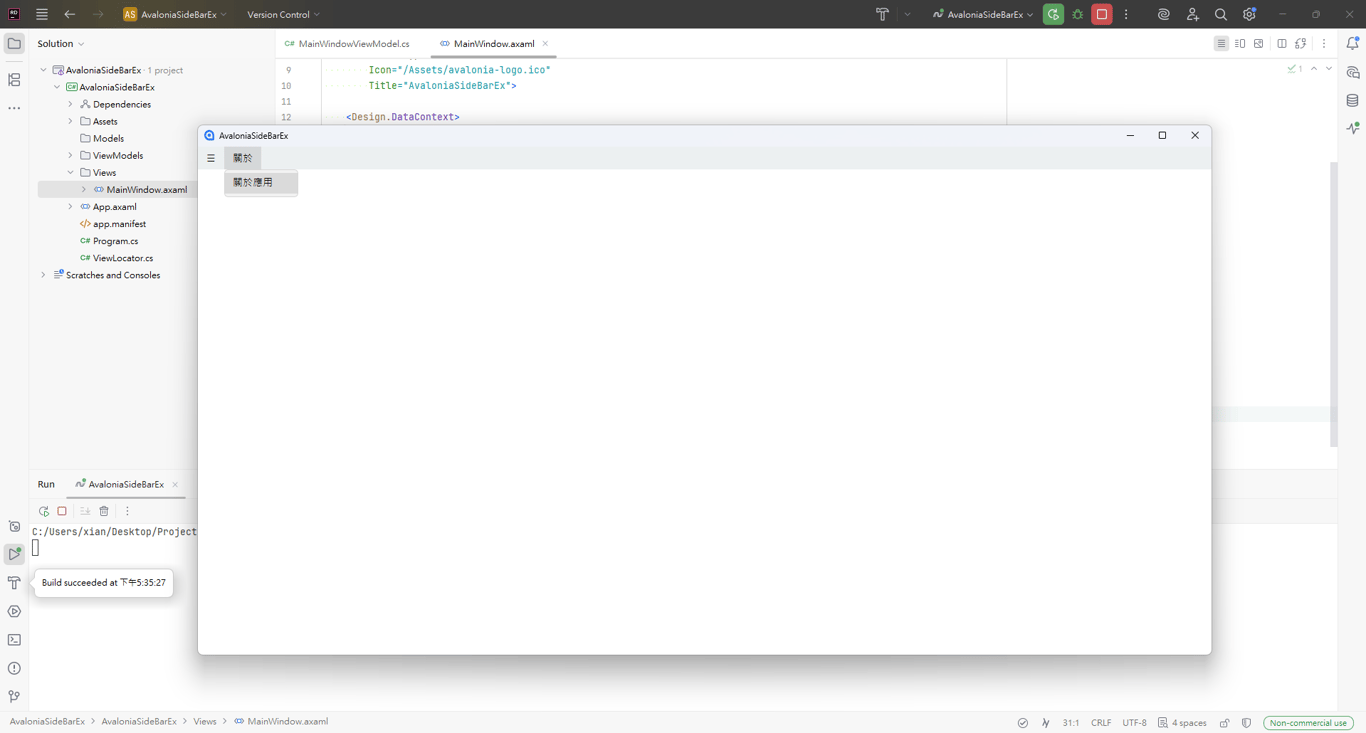Screen dimensions: 1366x733
Task: Rerun from the Run panel toolbar
Action: [44, 511]
